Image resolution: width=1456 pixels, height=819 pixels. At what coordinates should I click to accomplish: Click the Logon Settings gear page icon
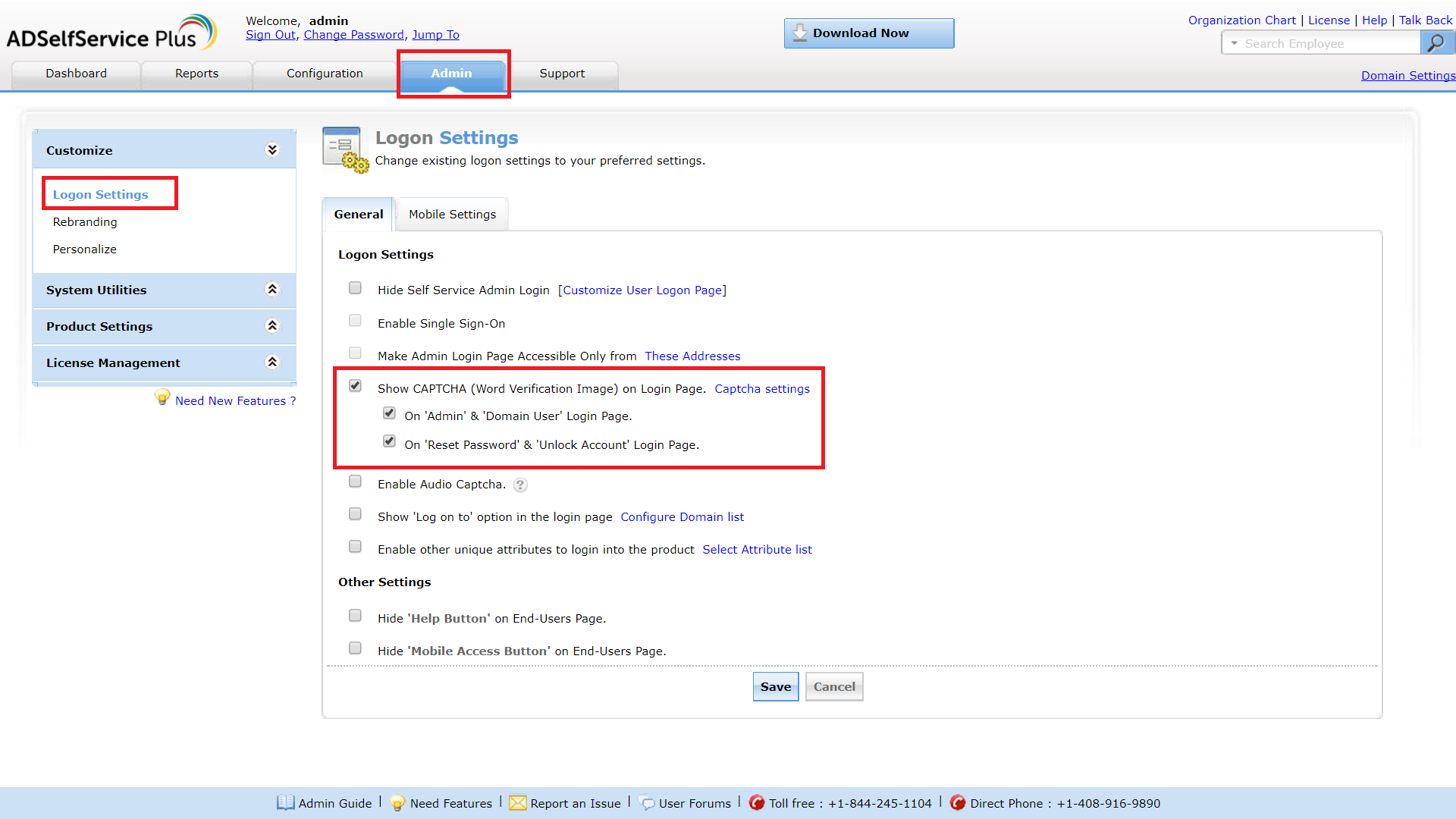(345, 149)
